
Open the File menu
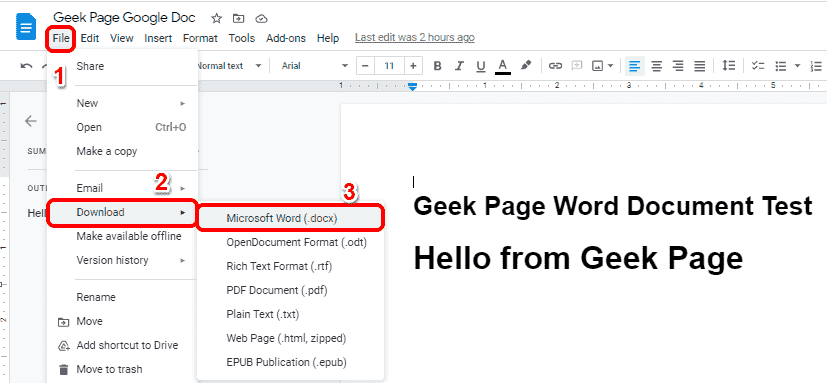pos(61,38)
